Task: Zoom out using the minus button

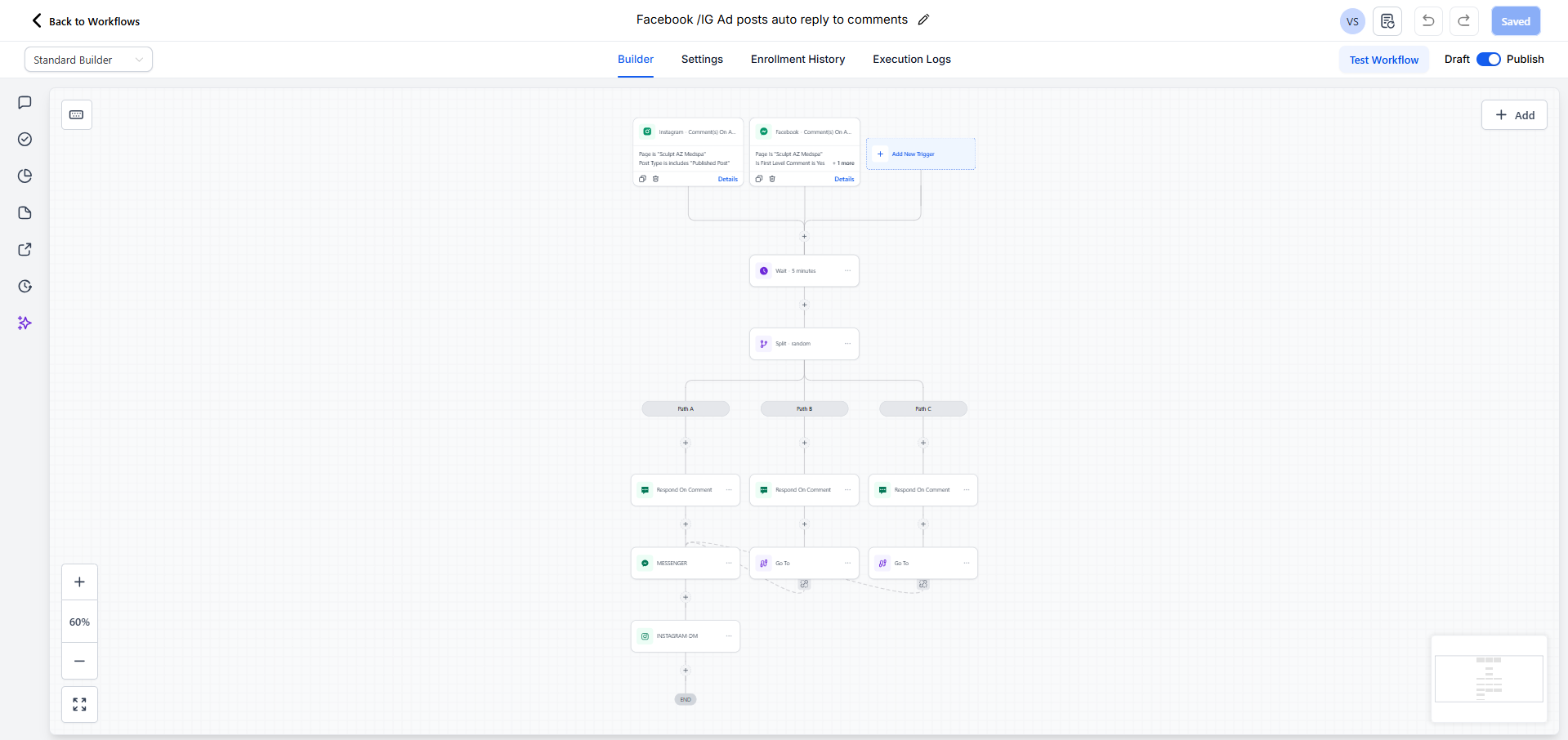Action: tap(79, 661)
